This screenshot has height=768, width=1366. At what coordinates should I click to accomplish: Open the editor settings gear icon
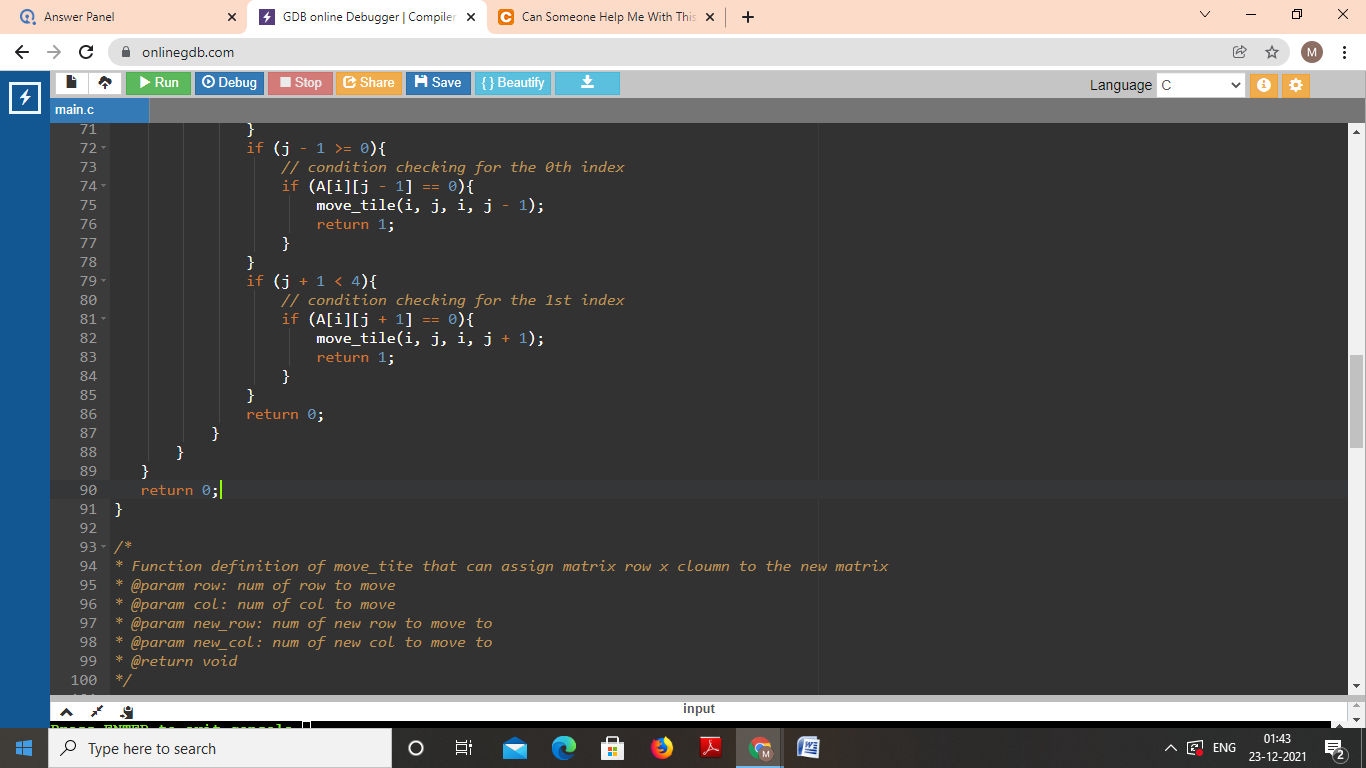1296,85
